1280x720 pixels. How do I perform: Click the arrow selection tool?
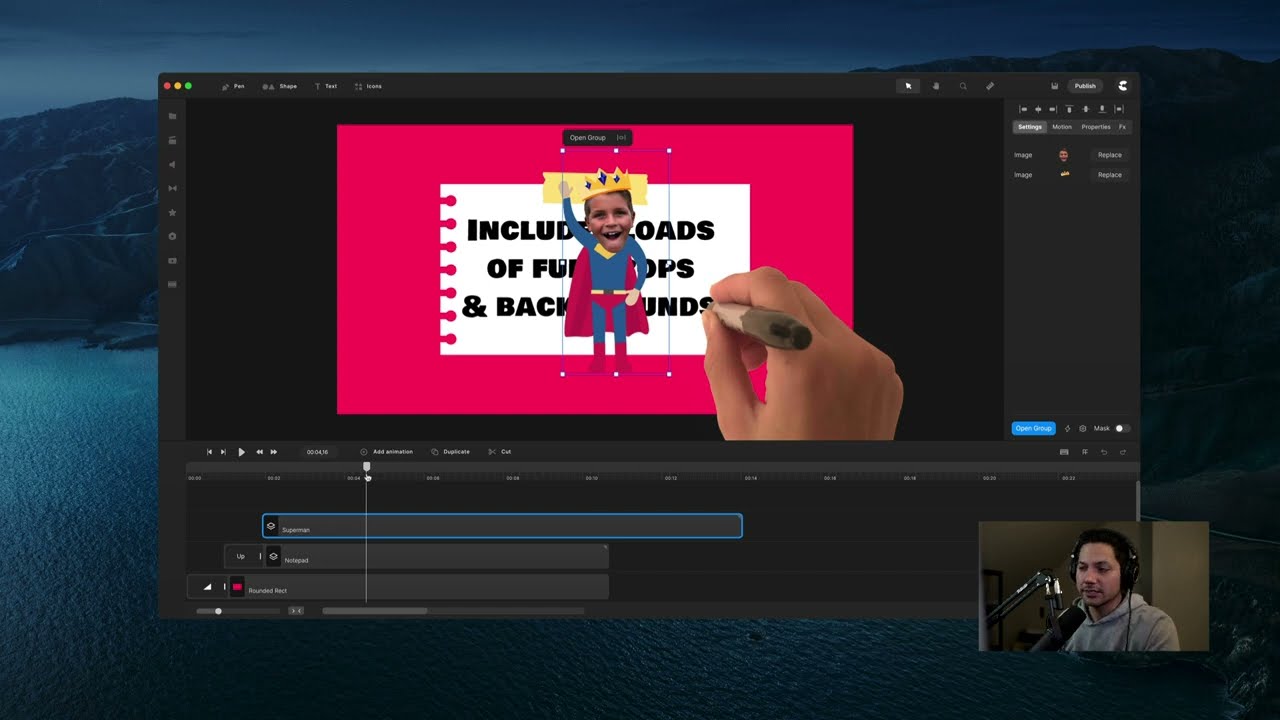click(x=908, y=86)
